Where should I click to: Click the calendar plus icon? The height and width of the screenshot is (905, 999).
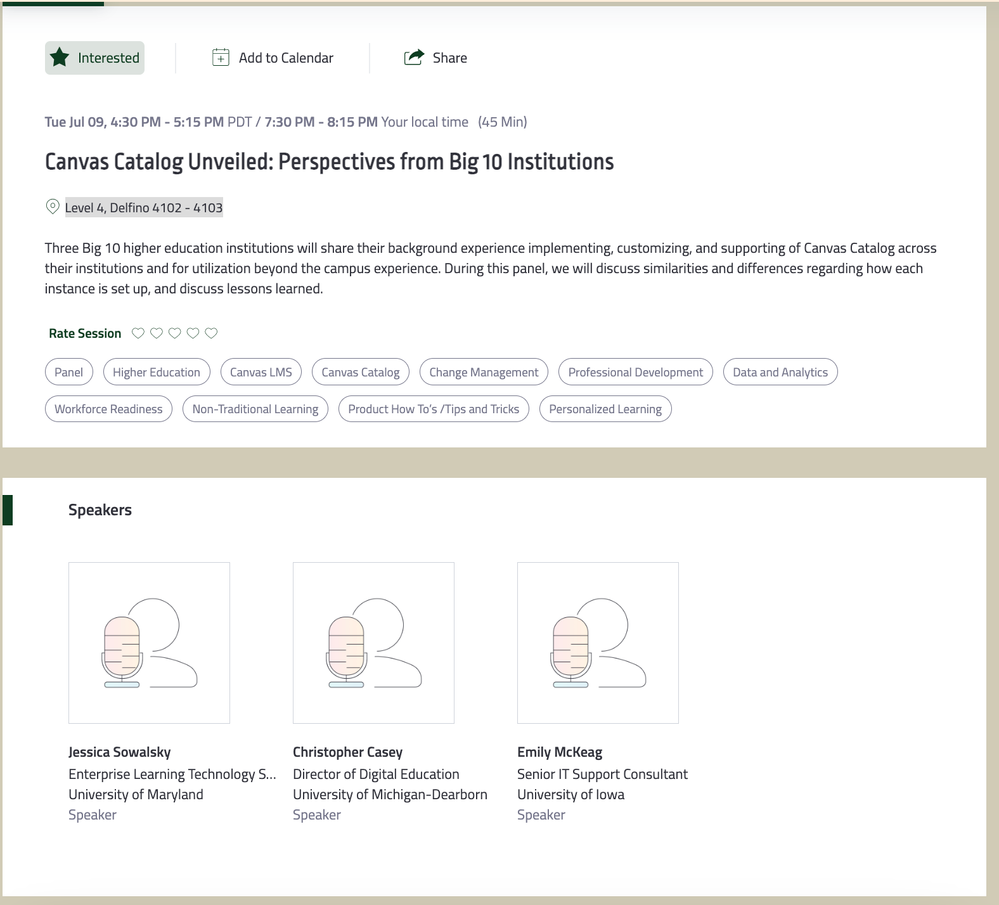click(x=221, y=58)
